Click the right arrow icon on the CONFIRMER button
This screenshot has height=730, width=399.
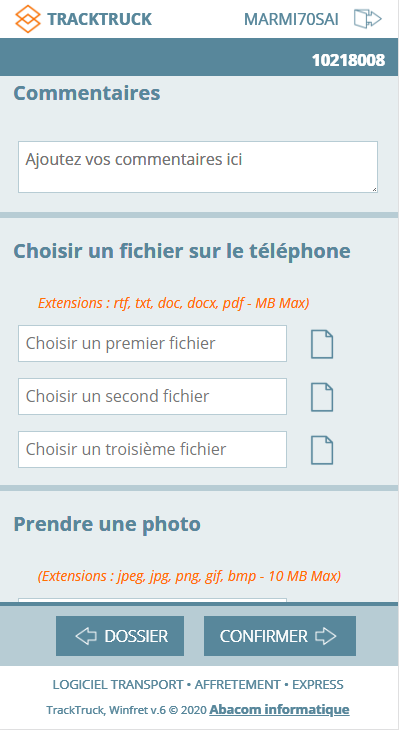tap(325, 636)
